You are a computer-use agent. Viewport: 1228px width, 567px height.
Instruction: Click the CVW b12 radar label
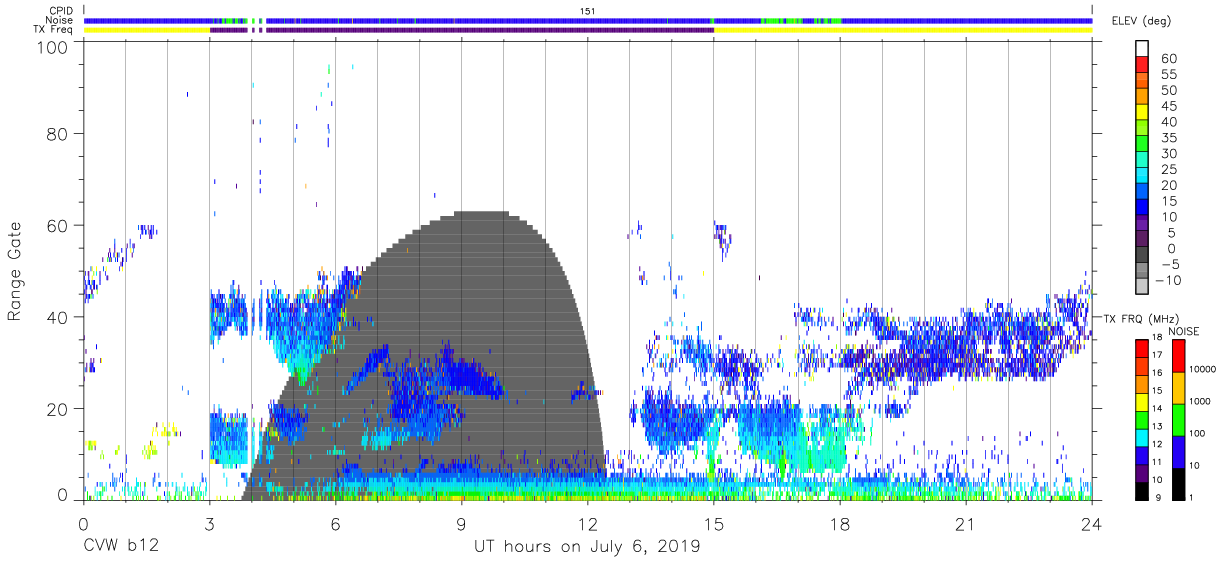tap(120, 547)
